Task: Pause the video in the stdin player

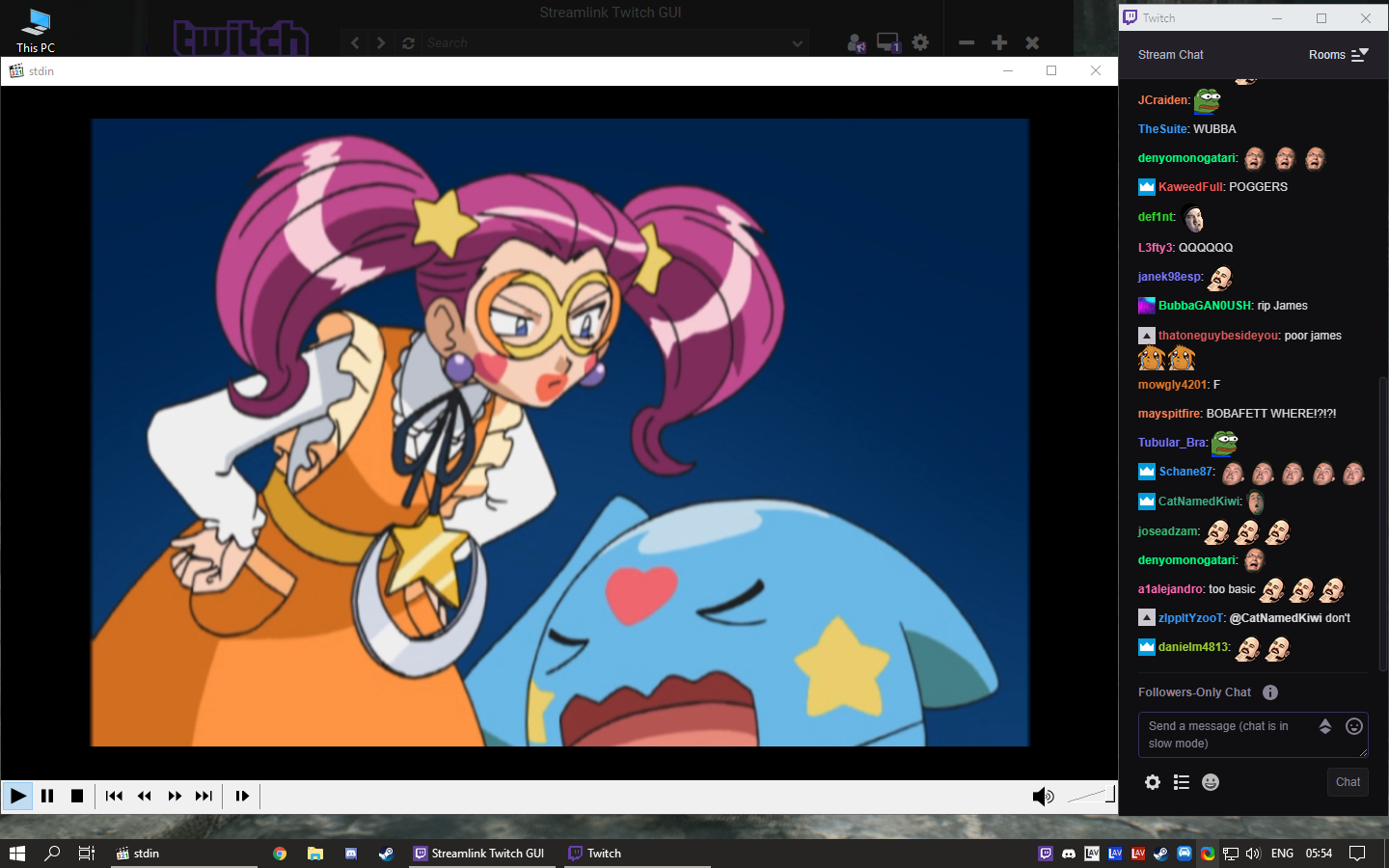Action: pyautogui.click(x=47, y=797)
